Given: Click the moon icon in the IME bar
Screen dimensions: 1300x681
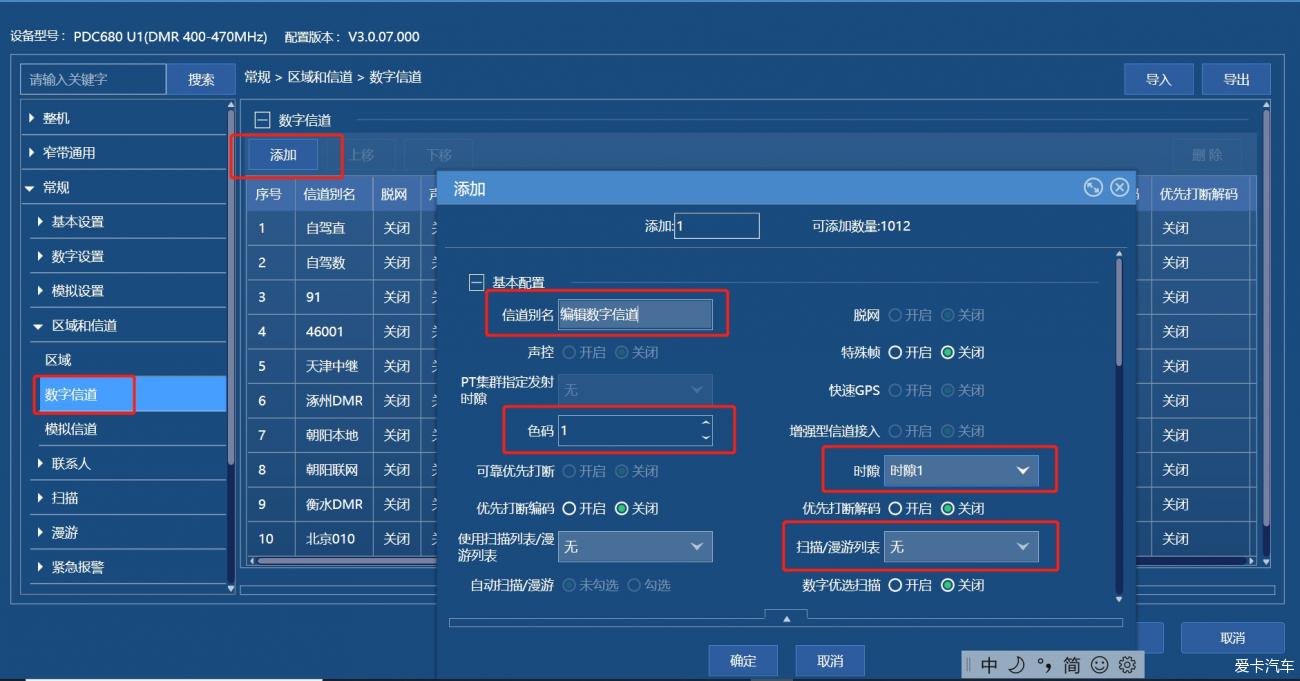Looking at the screenshot, I should (1016, 665).
